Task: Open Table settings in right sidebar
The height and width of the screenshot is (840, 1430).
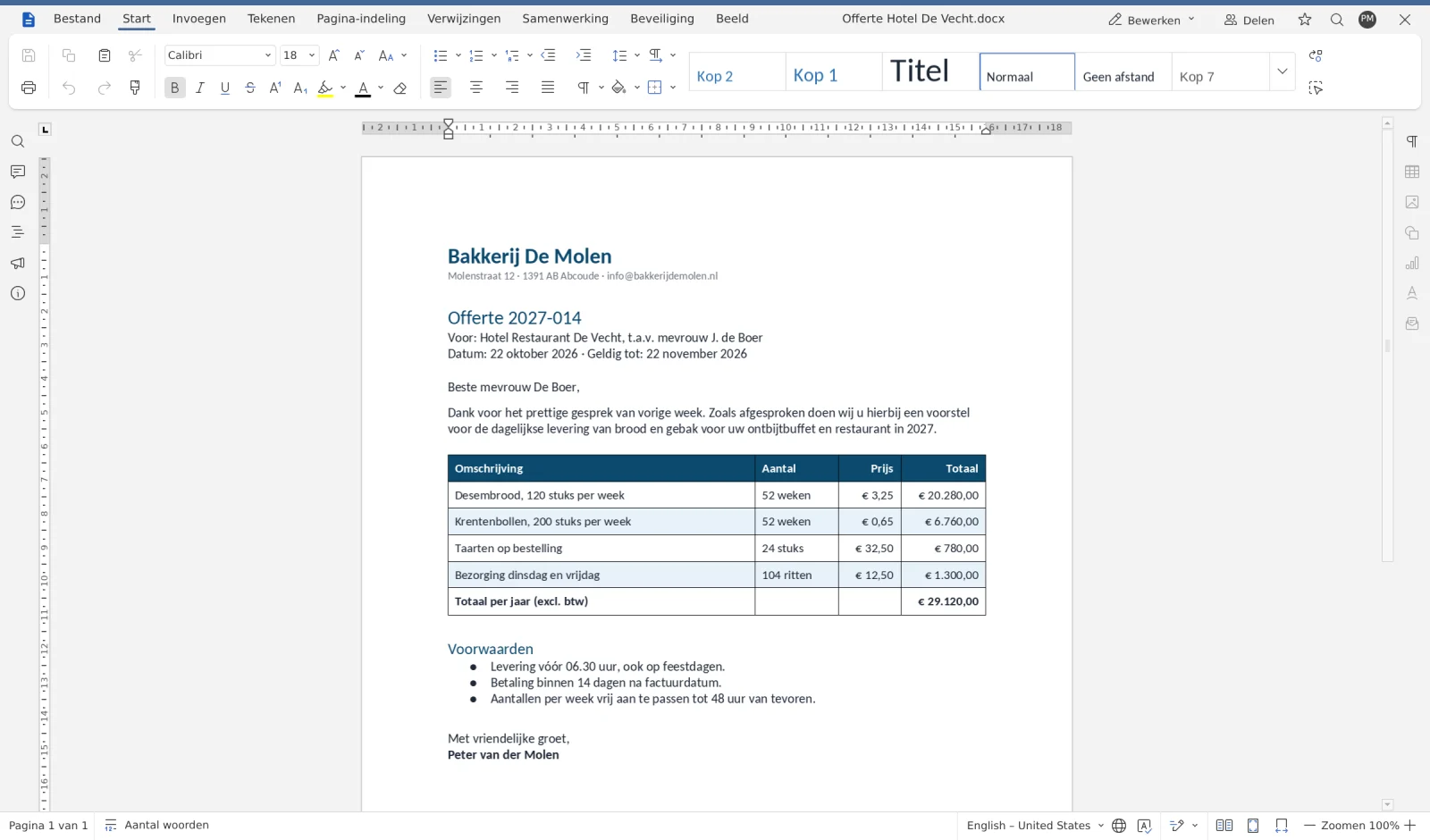Action: (x=1412, y=172)
